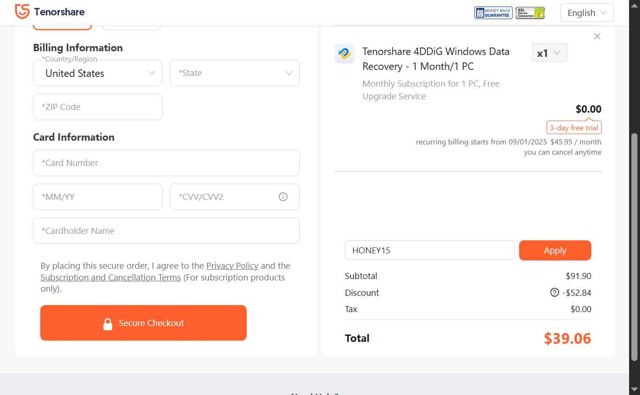
Task: Click the Billing Information heading
Action: [x=78, y=48]
